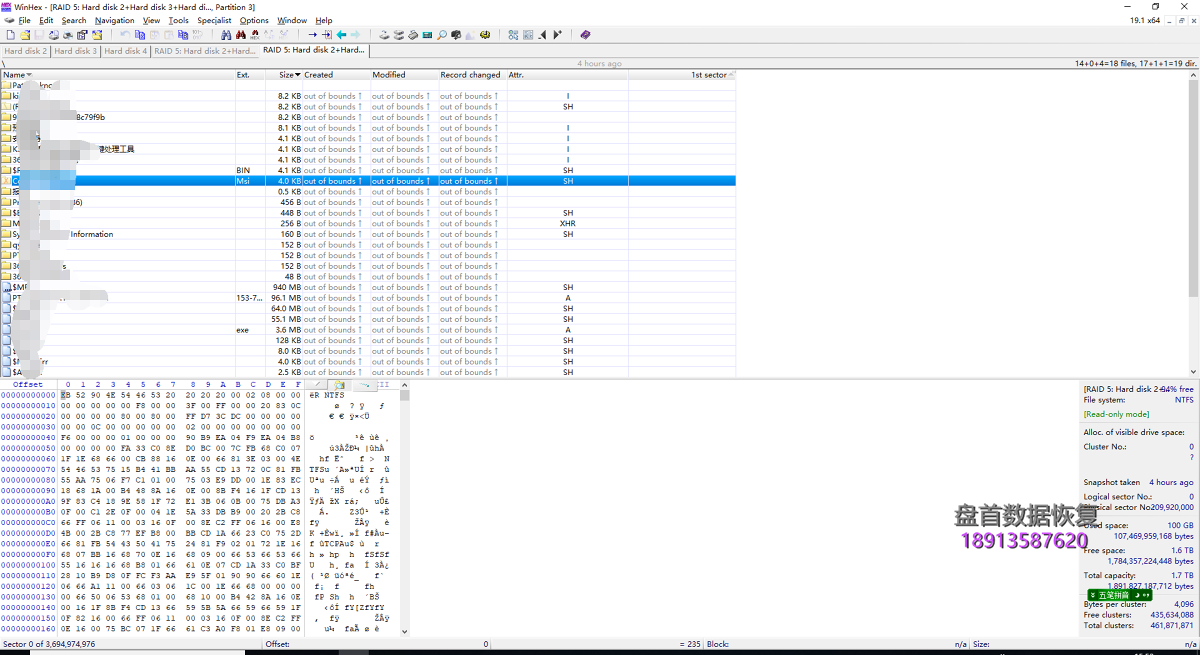The width and height of the screenshot is (1200, 655).
Task: Click the Open Disk toolbar icon
Action: point(384,35)
